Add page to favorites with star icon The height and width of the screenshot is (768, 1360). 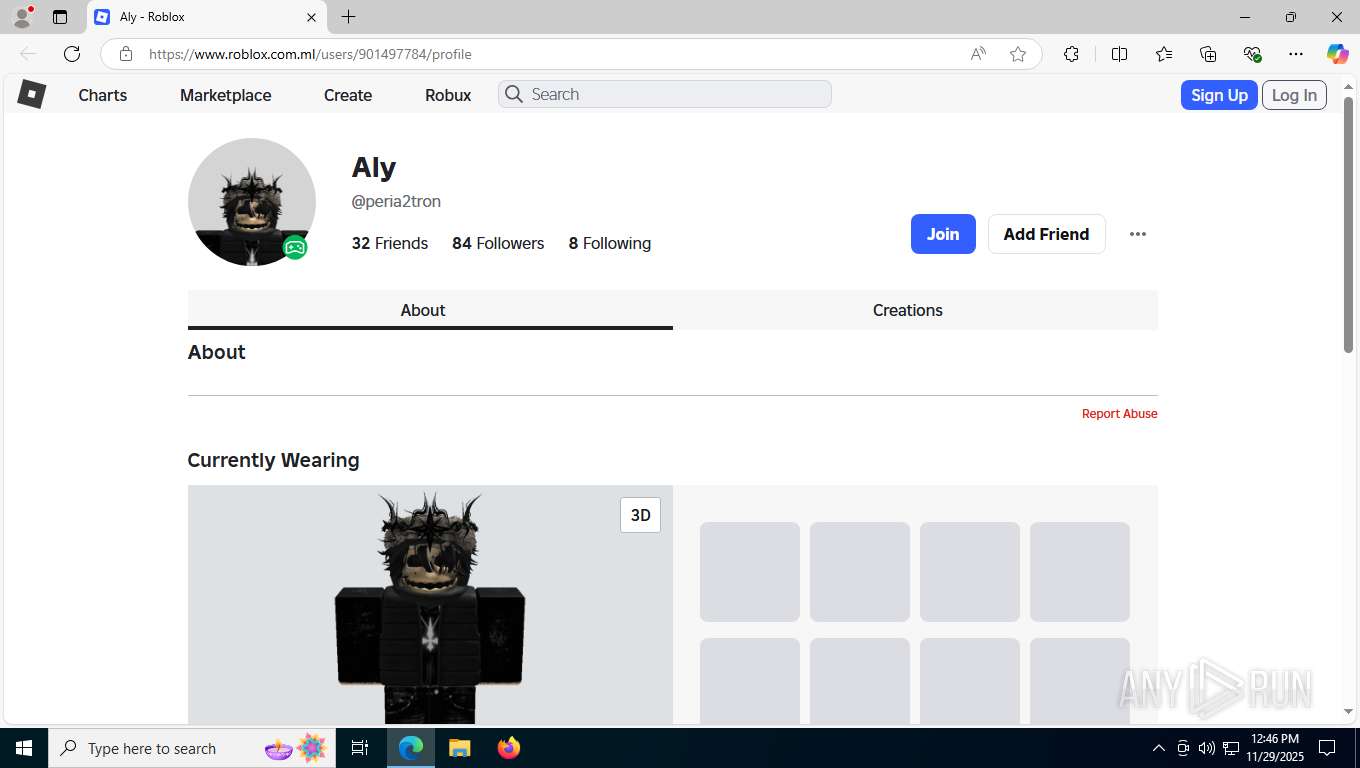pyautogui.click(x=1018, y=54)
